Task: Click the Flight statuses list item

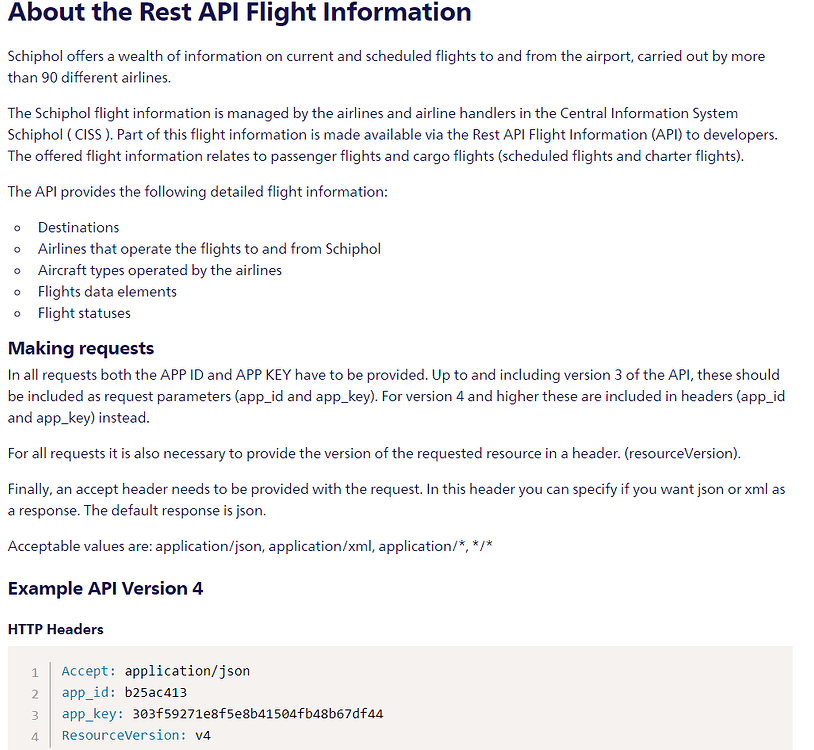Action: click(84, 313)
